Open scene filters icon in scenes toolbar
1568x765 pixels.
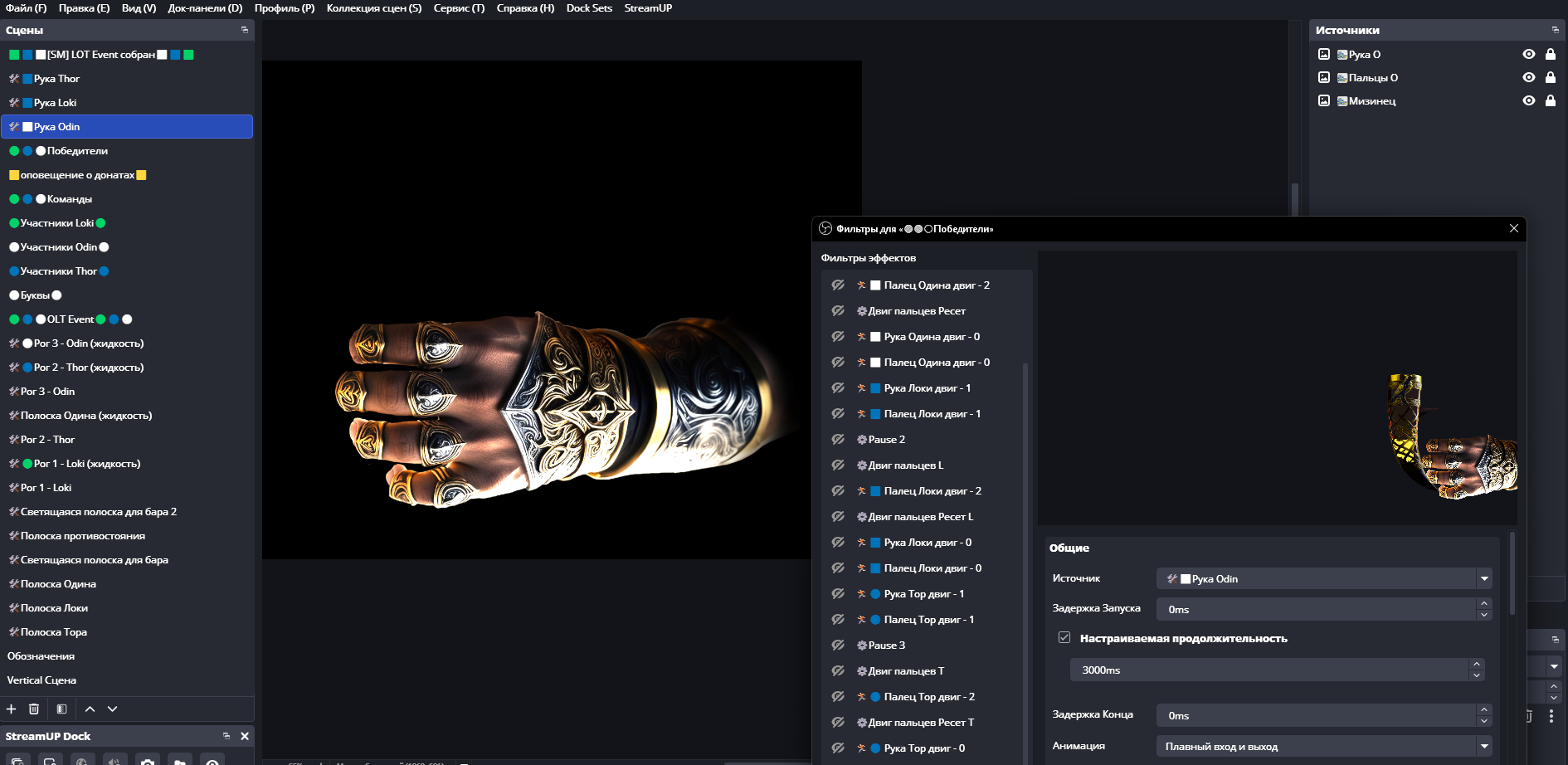[61, 709]
